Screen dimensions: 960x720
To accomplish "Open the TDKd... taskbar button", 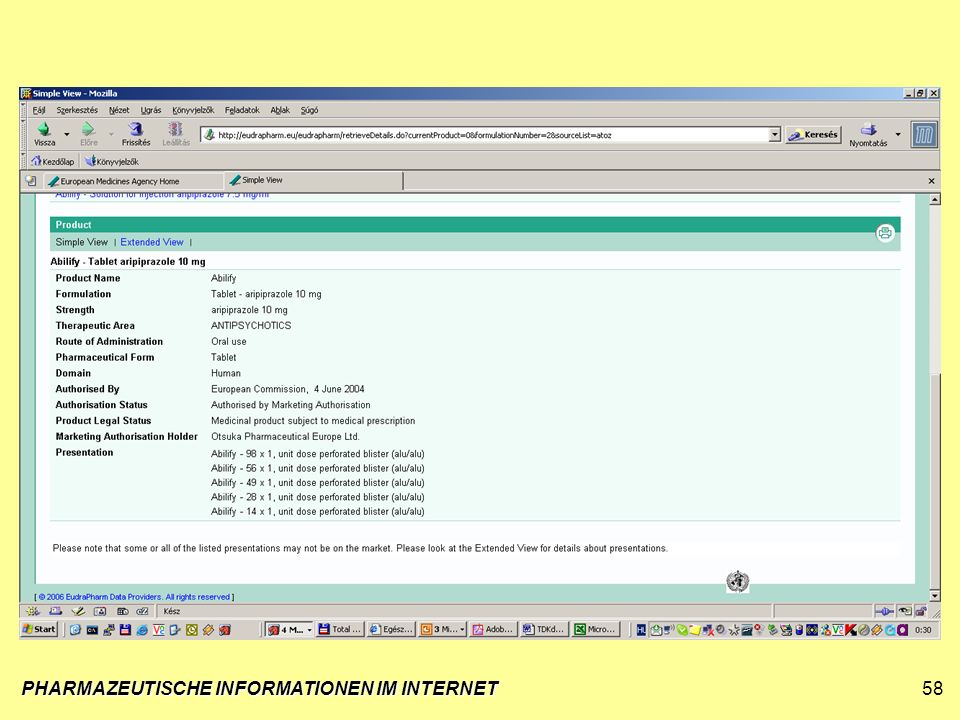I will point(544,629).
